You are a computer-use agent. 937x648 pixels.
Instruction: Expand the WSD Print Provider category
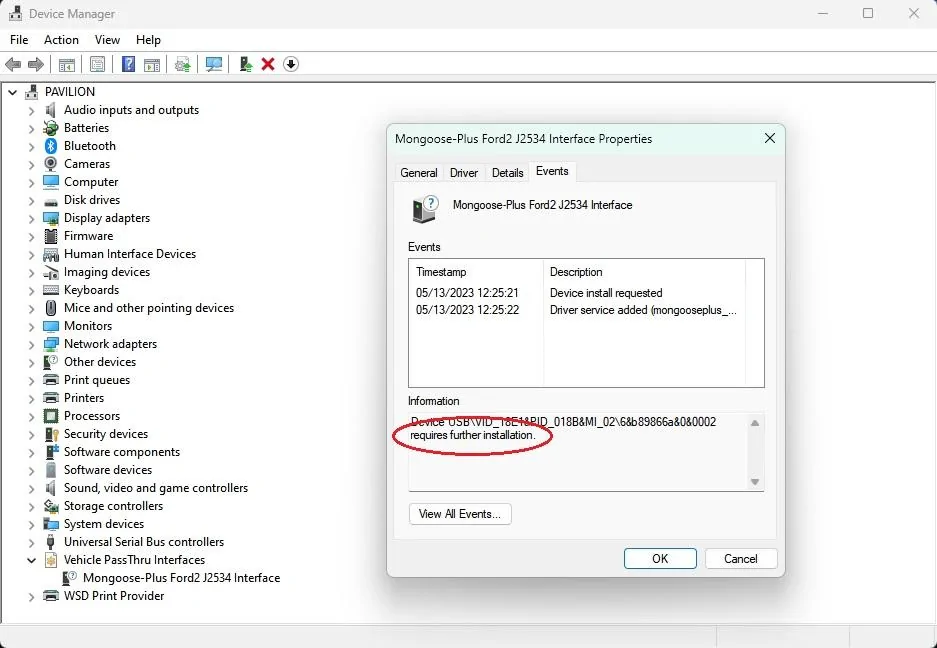click(x=32, y=597)
